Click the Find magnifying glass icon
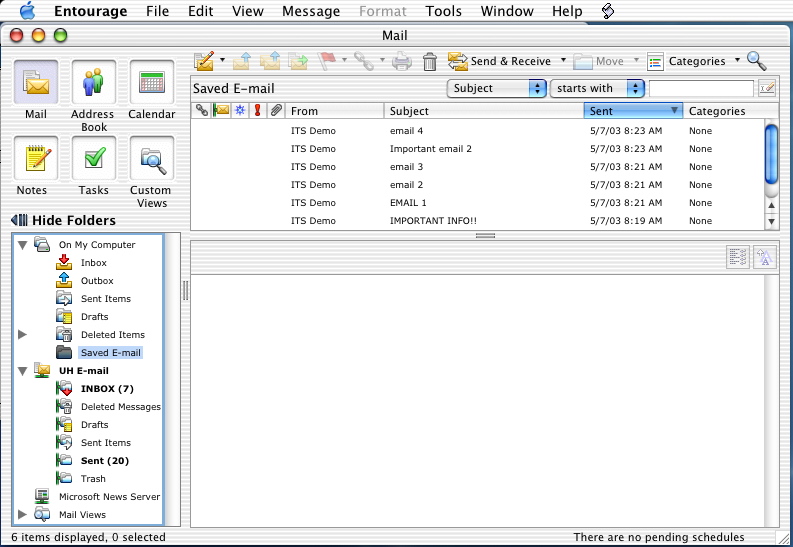 click(x=757, y=61)
